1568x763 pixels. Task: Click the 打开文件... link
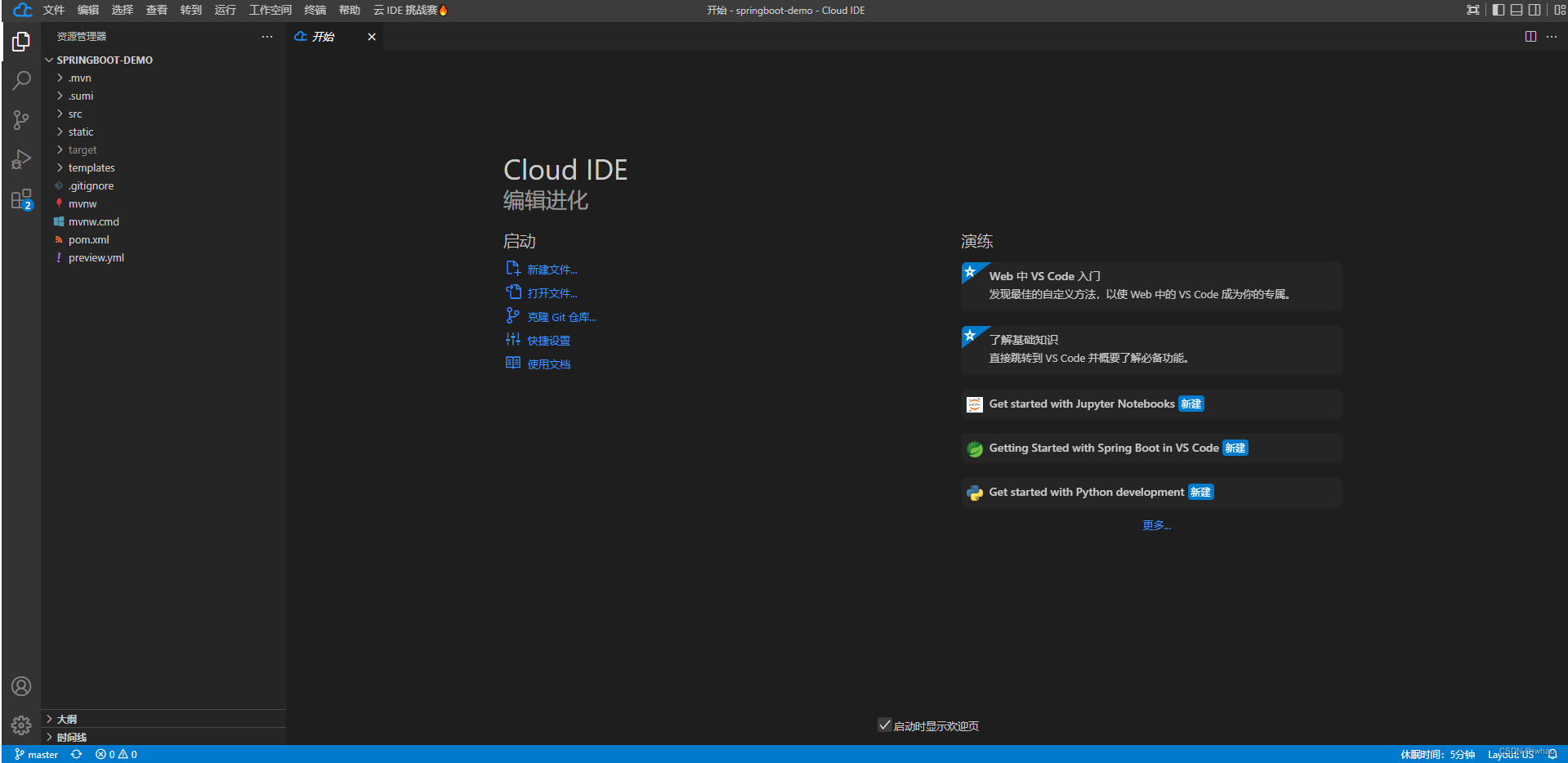(x=542, y=293)
